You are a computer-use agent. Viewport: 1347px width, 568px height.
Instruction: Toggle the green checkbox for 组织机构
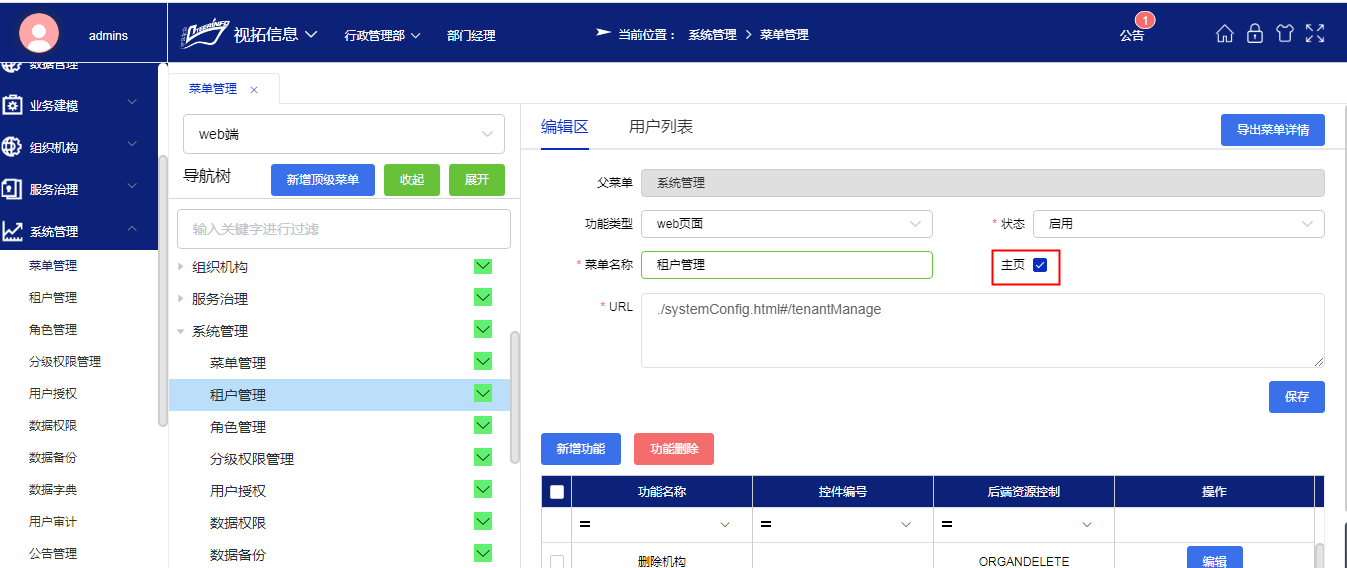pyautogui.click(x=483, y=266)
